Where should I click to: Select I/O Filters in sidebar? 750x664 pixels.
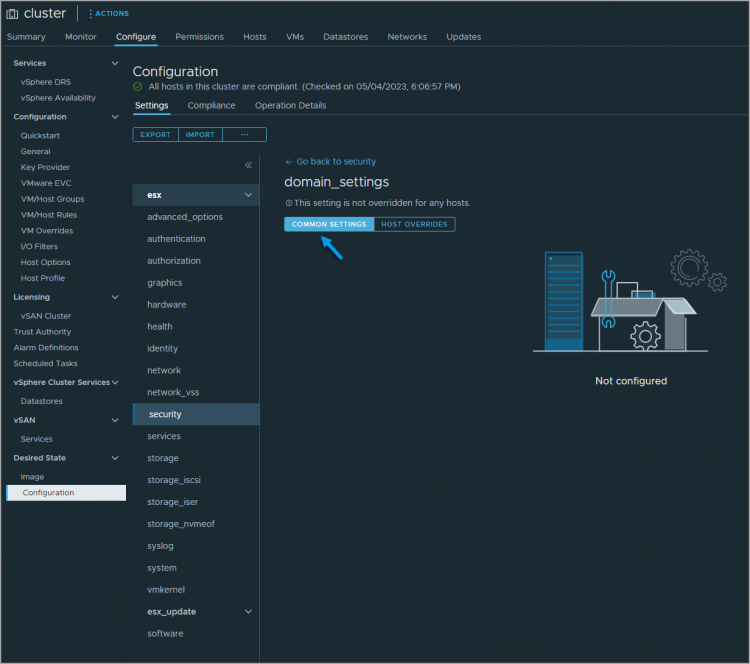[39, 246]
